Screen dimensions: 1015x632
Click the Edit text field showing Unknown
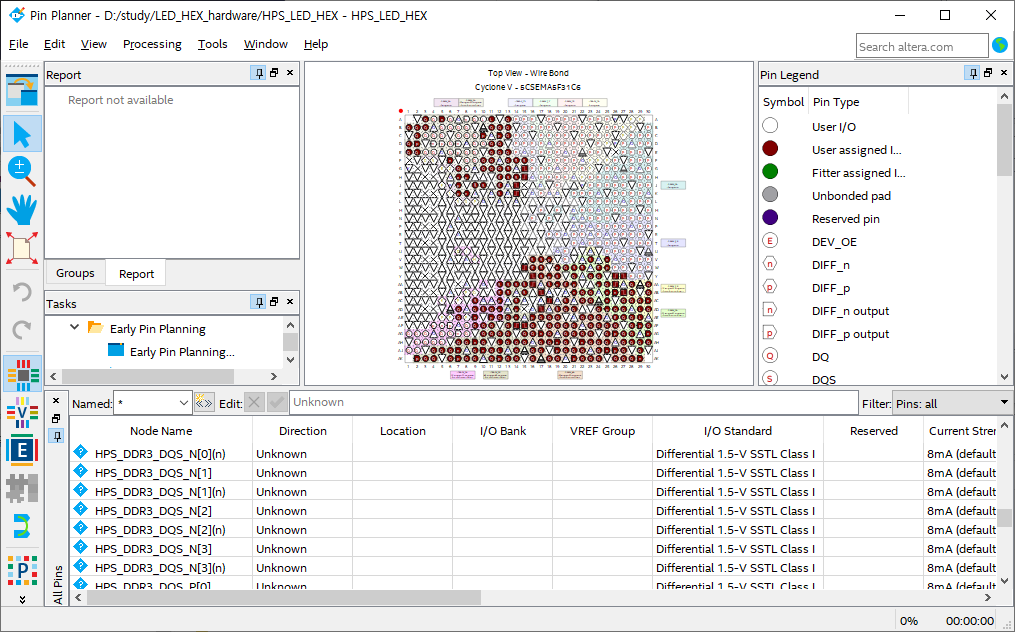(574, 402)
